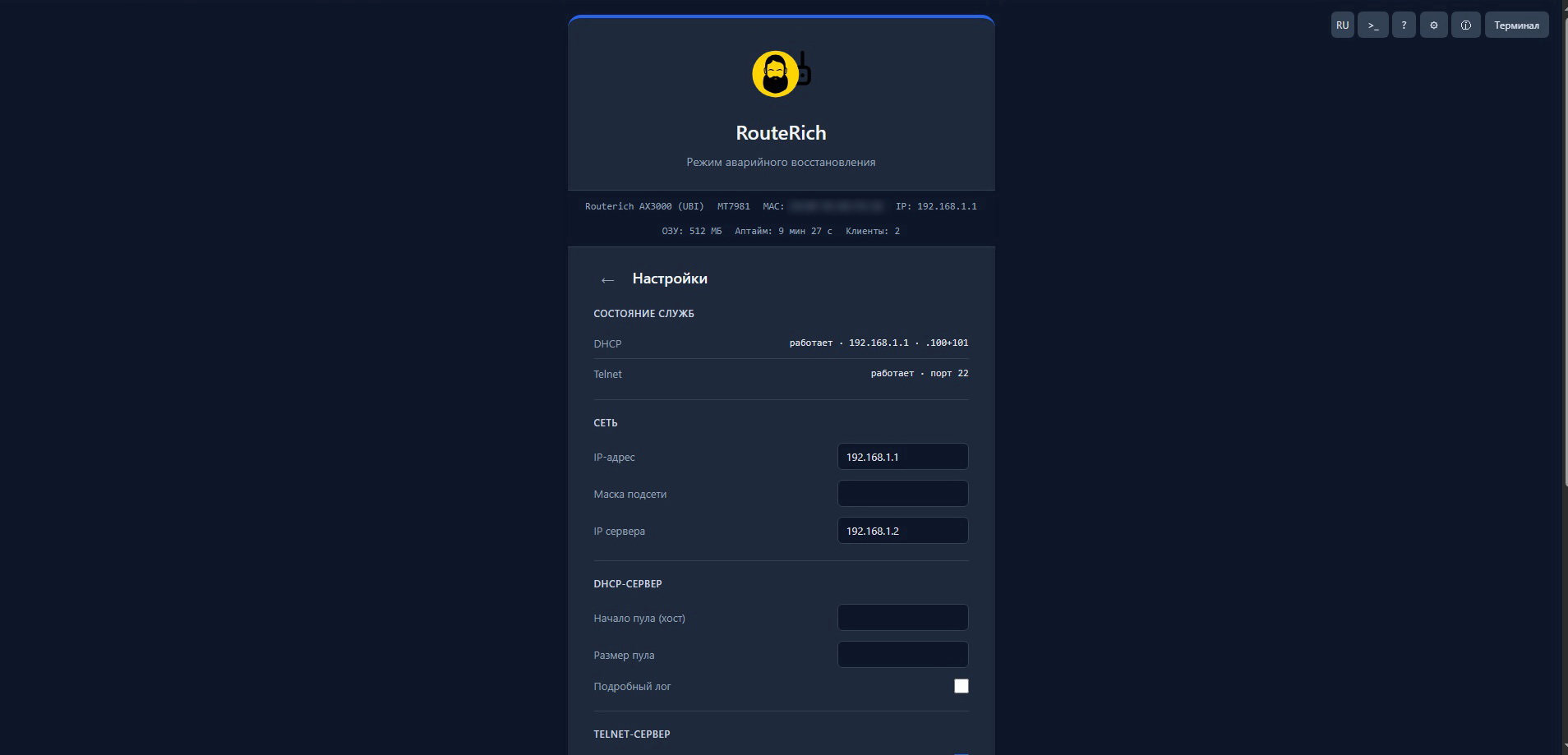
Task: Open help via question mark icon
Action: pyautogui.click(x=1404, y=25)
